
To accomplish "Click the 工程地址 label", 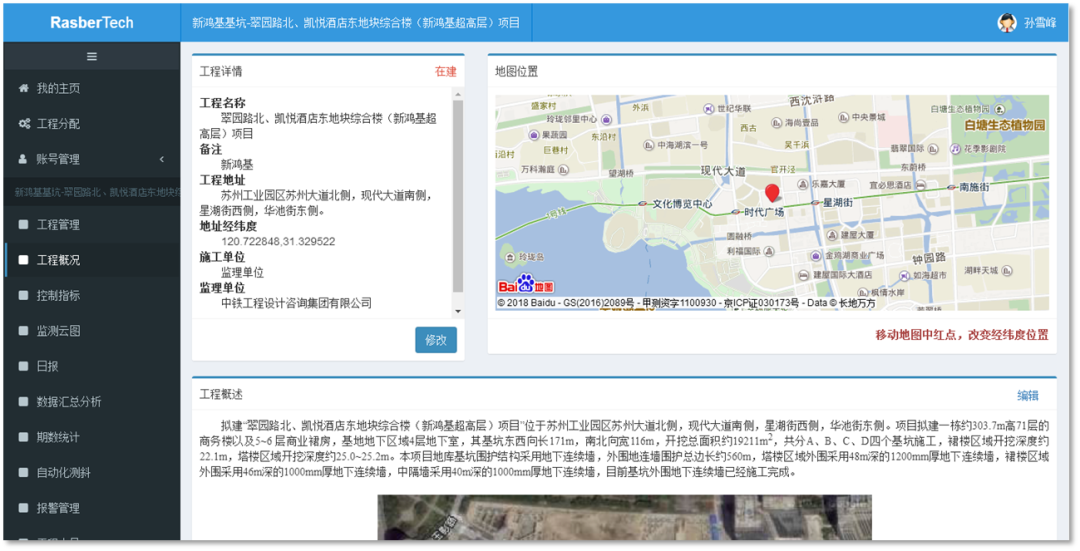I will [222, 180].
